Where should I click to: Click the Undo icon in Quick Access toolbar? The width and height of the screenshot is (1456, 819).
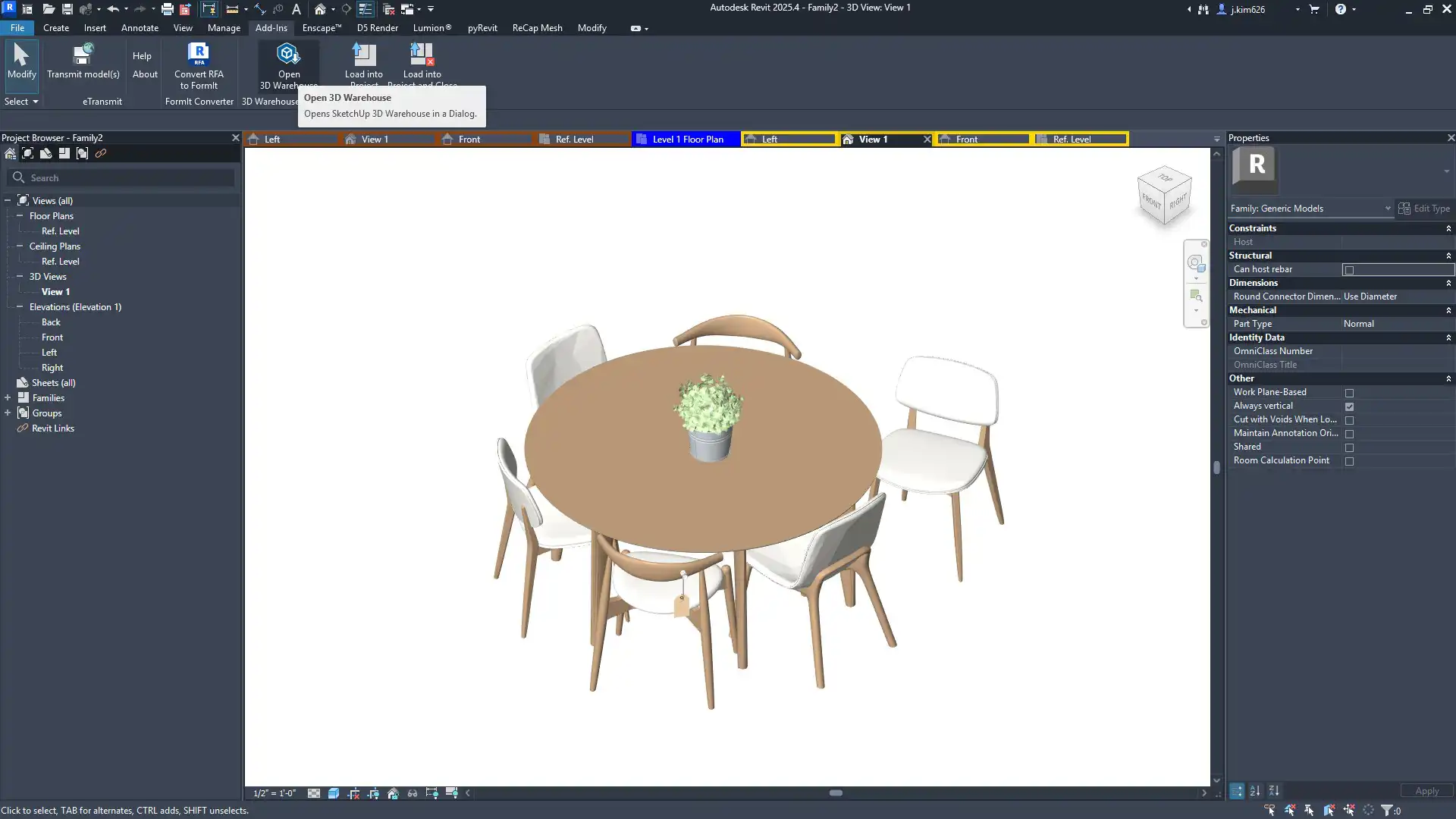click(112, 9)
